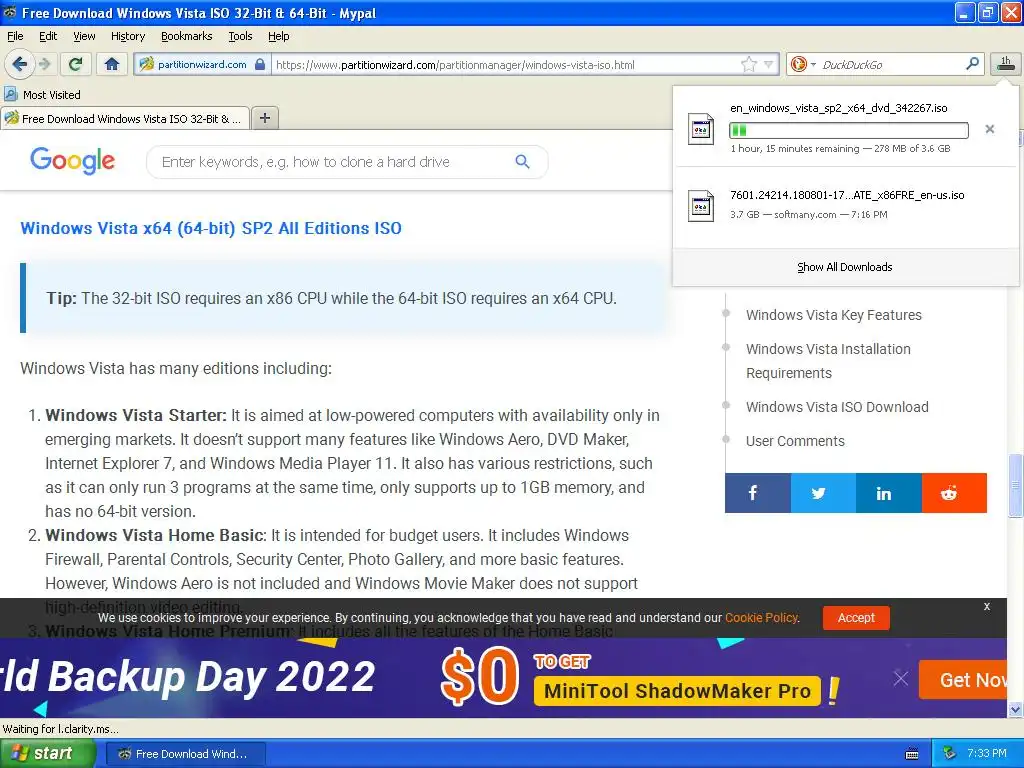
Task: Accept the cookie notice
Action: point(856,618)
